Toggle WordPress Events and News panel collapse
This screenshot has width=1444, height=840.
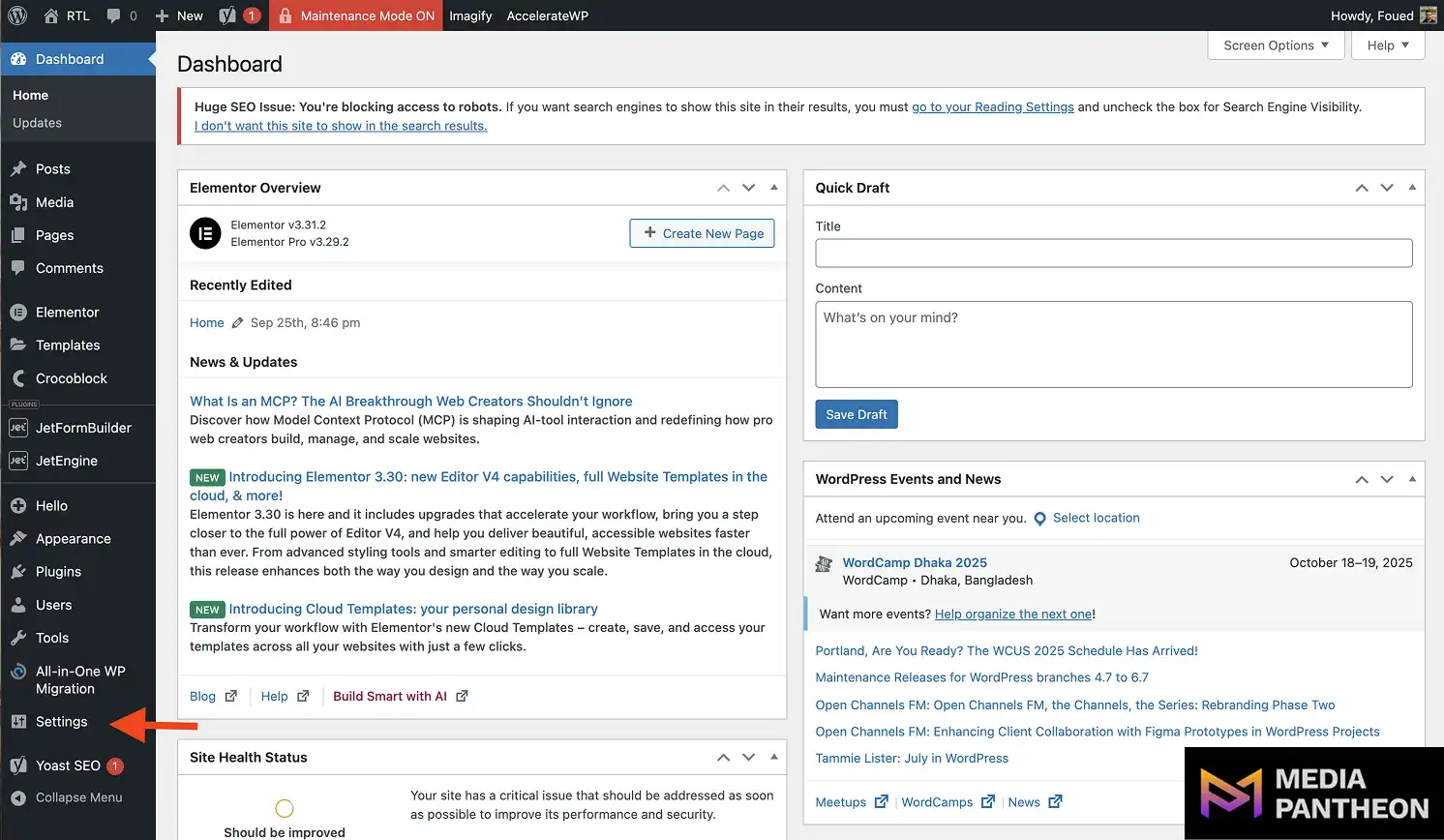pyautogui.click(x=1412, y=479)
